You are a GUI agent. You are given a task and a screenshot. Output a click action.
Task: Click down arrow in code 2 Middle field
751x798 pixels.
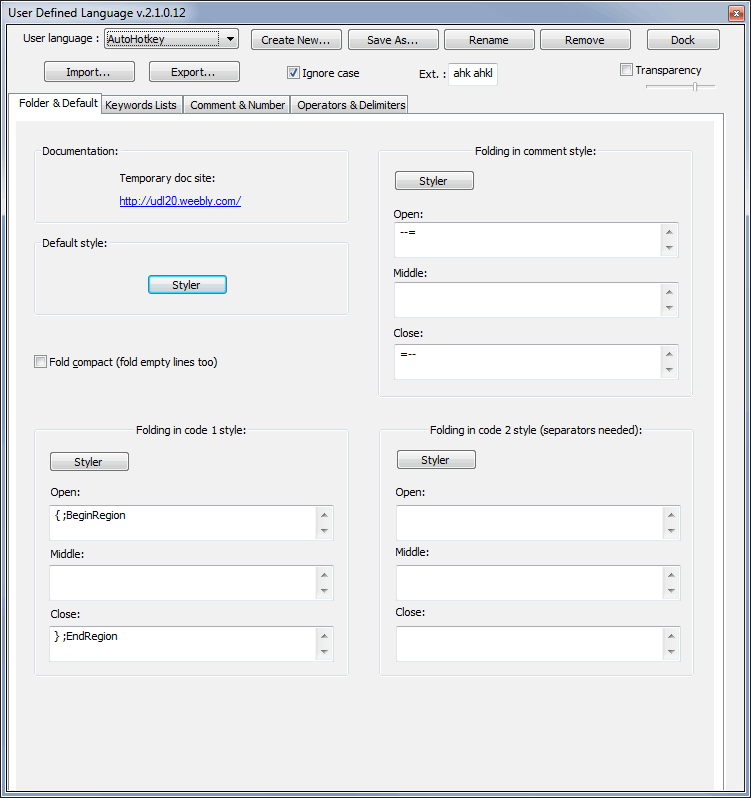click(671, 591)
